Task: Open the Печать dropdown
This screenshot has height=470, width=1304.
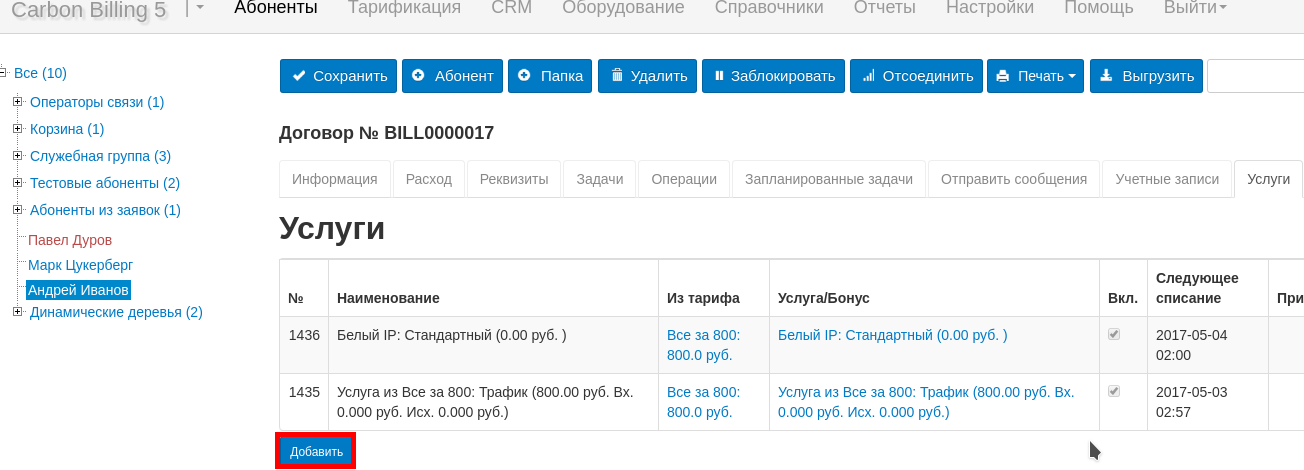Action: (x=1035, y=76)
